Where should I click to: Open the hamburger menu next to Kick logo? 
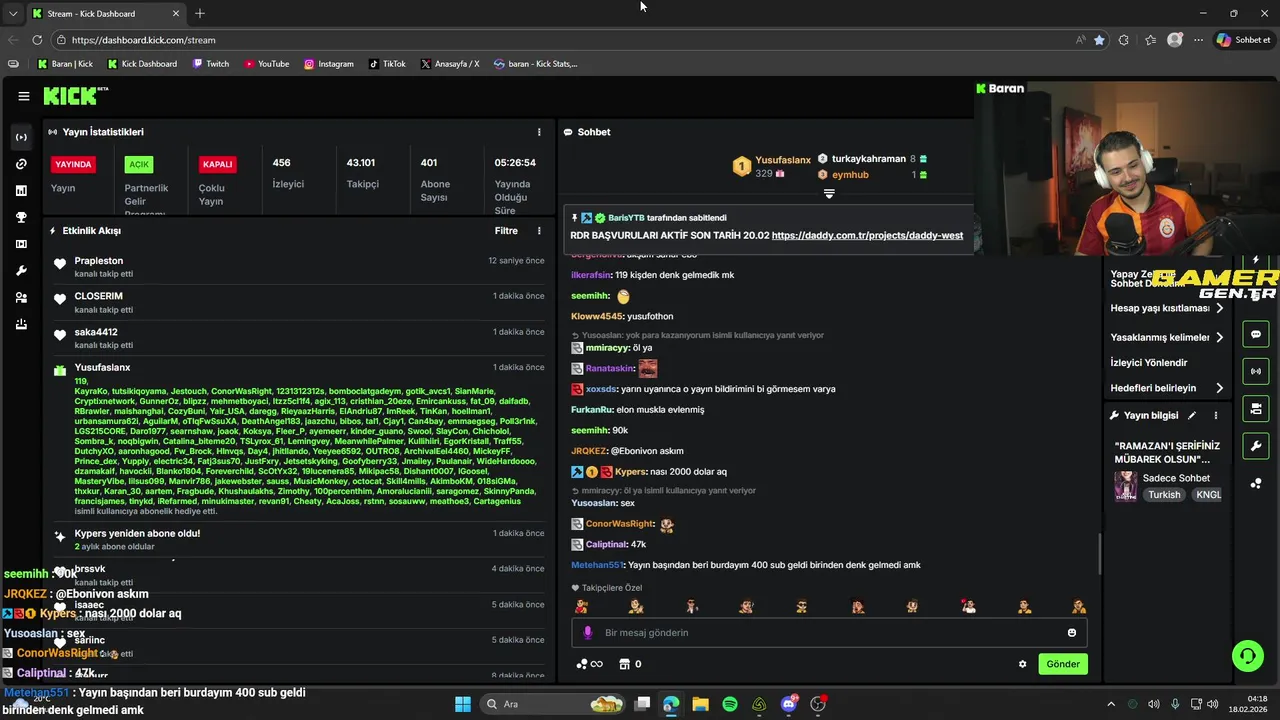point(23,96)
